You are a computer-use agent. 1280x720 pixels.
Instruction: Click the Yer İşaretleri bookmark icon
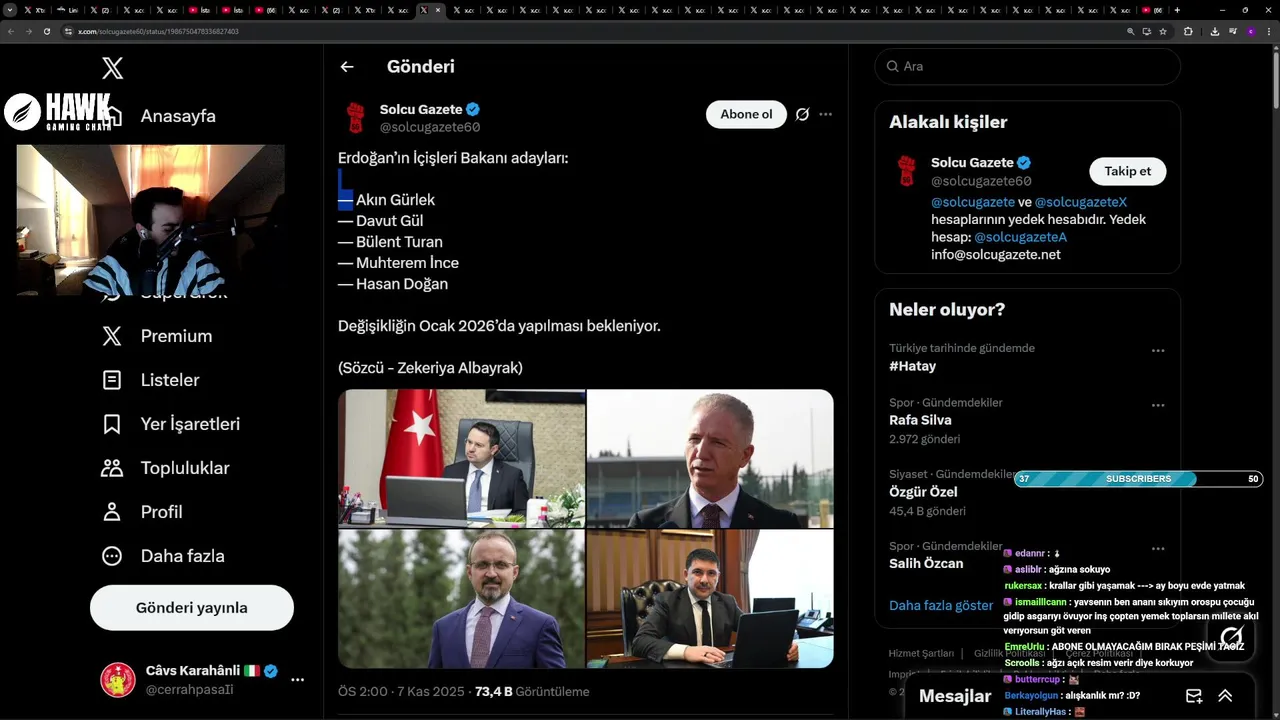(x=112, y=424)
